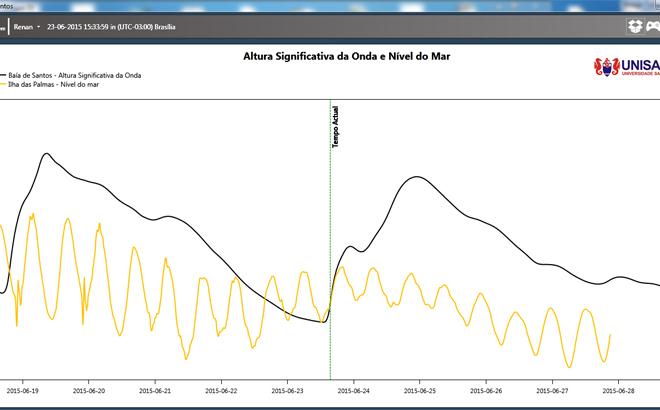Click the dropdown arrow next to Renan
This screenshot has height=410, width=660.
pyautogui.click(x=40, y=27)
